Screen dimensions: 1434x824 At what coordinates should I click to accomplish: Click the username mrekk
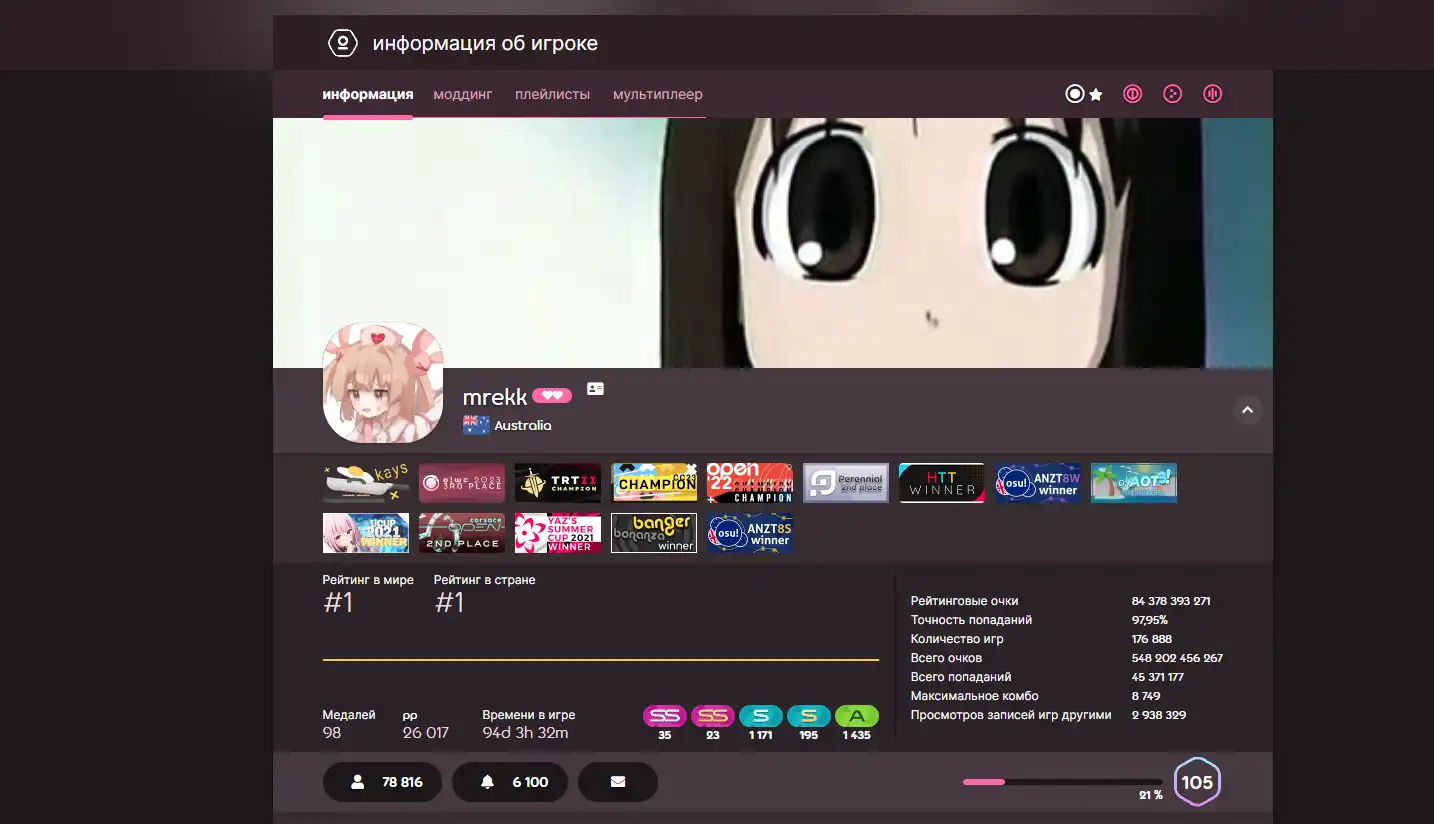point(495,397)
